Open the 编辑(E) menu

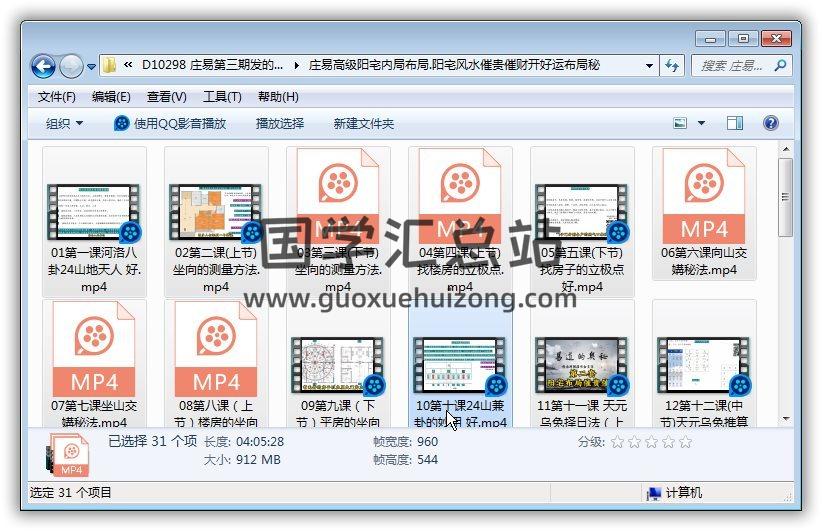111,97
